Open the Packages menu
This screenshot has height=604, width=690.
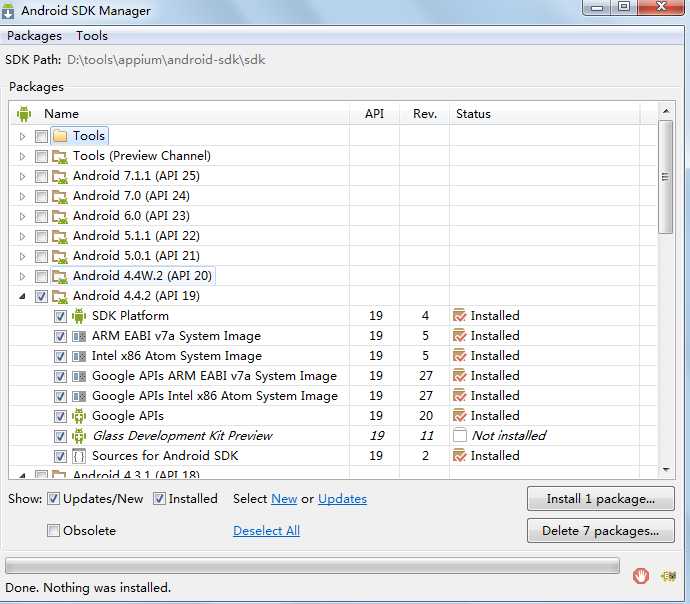click(34, 36)
